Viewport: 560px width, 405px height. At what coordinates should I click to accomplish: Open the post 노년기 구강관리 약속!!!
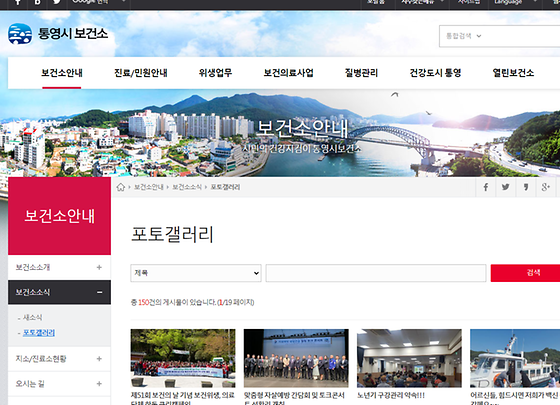click(391, 395)
